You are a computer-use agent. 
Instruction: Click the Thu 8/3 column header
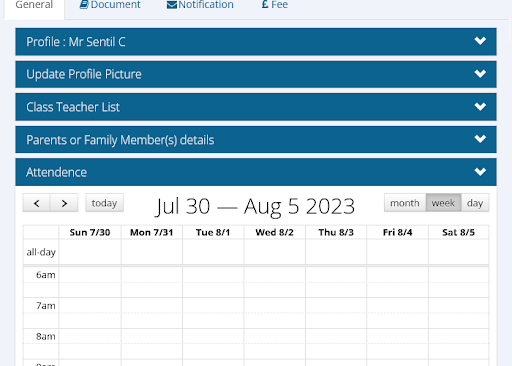pyautogui.click(x=336, y=232)
